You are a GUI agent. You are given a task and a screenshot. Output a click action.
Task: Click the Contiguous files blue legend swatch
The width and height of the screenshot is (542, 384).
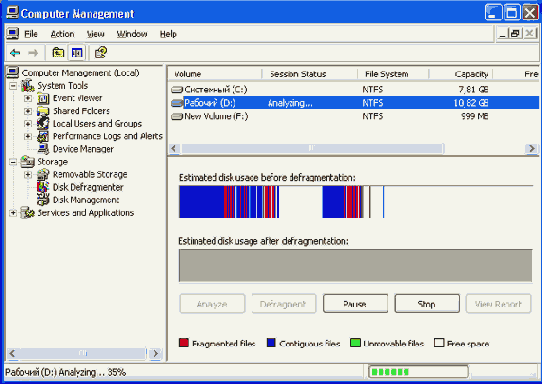pyautogui.click(x=271, y=343)
